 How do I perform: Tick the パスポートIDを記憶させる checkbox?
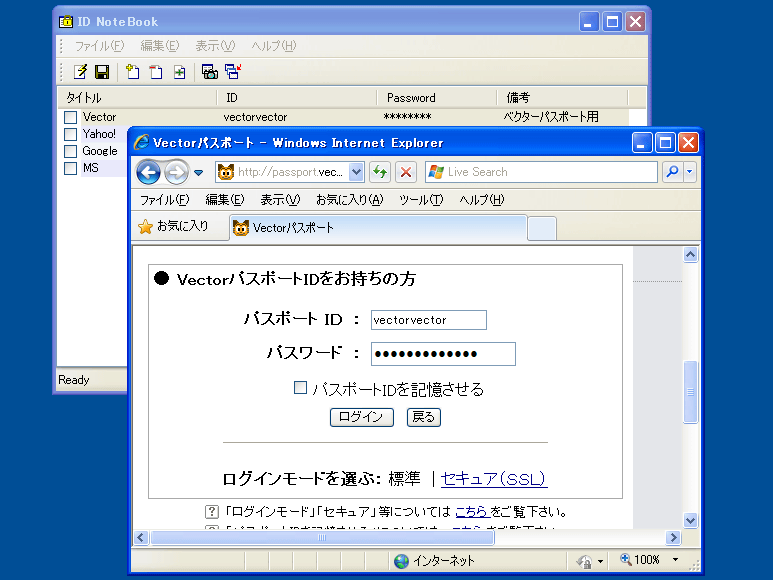[x=300, y=388]
